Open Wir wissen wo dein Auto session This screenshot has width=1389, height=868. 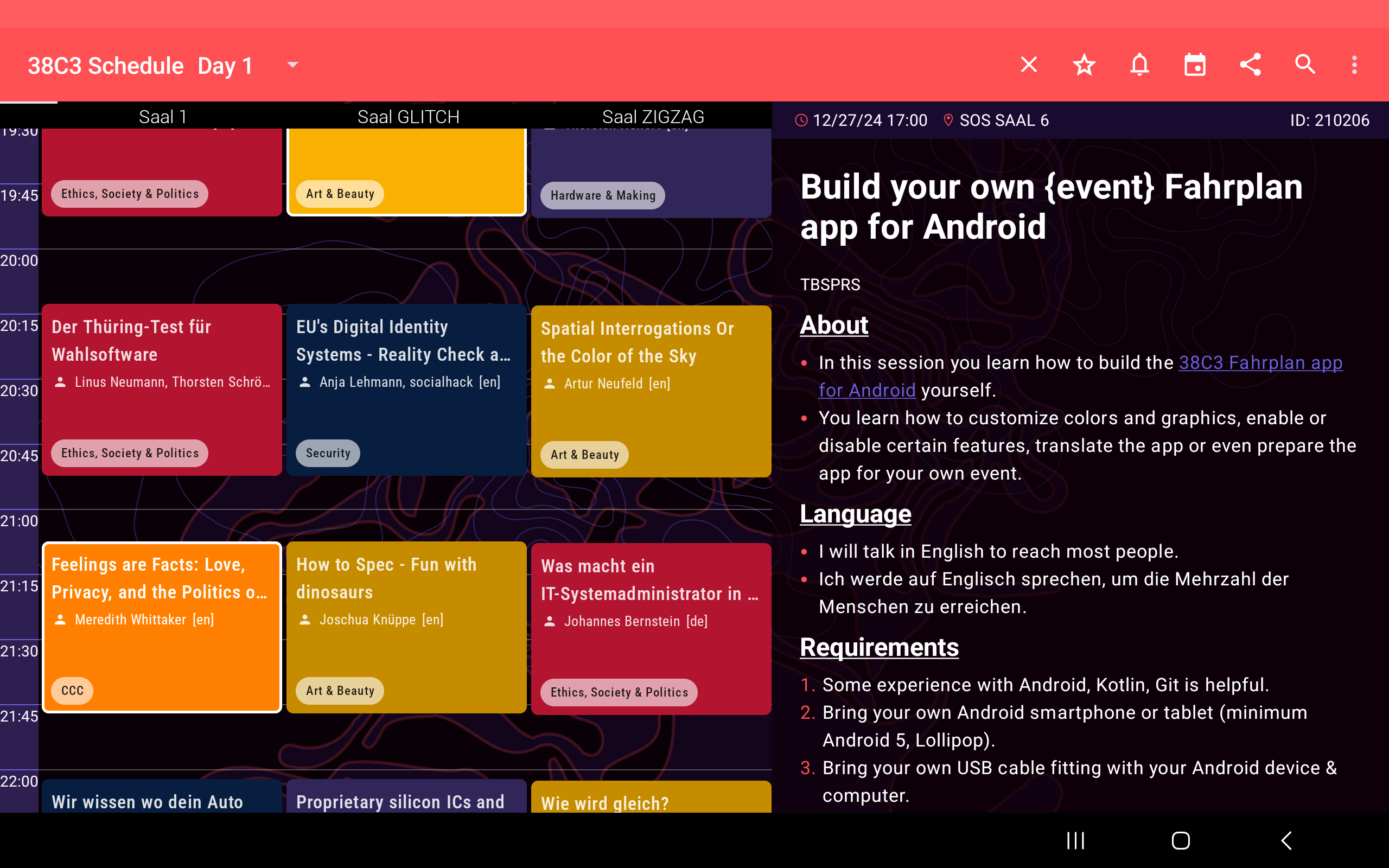pyautogui.click(x=162, y=796)
